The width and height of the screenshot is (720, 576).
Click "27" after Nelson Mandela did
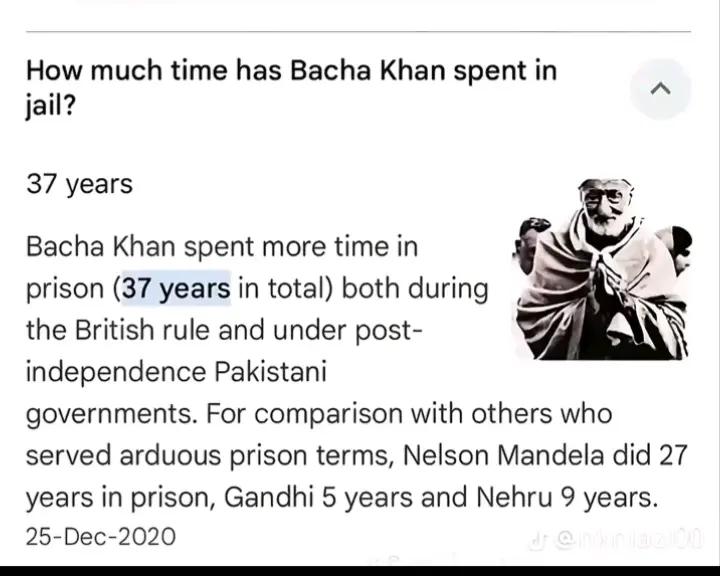click(673, 455)
